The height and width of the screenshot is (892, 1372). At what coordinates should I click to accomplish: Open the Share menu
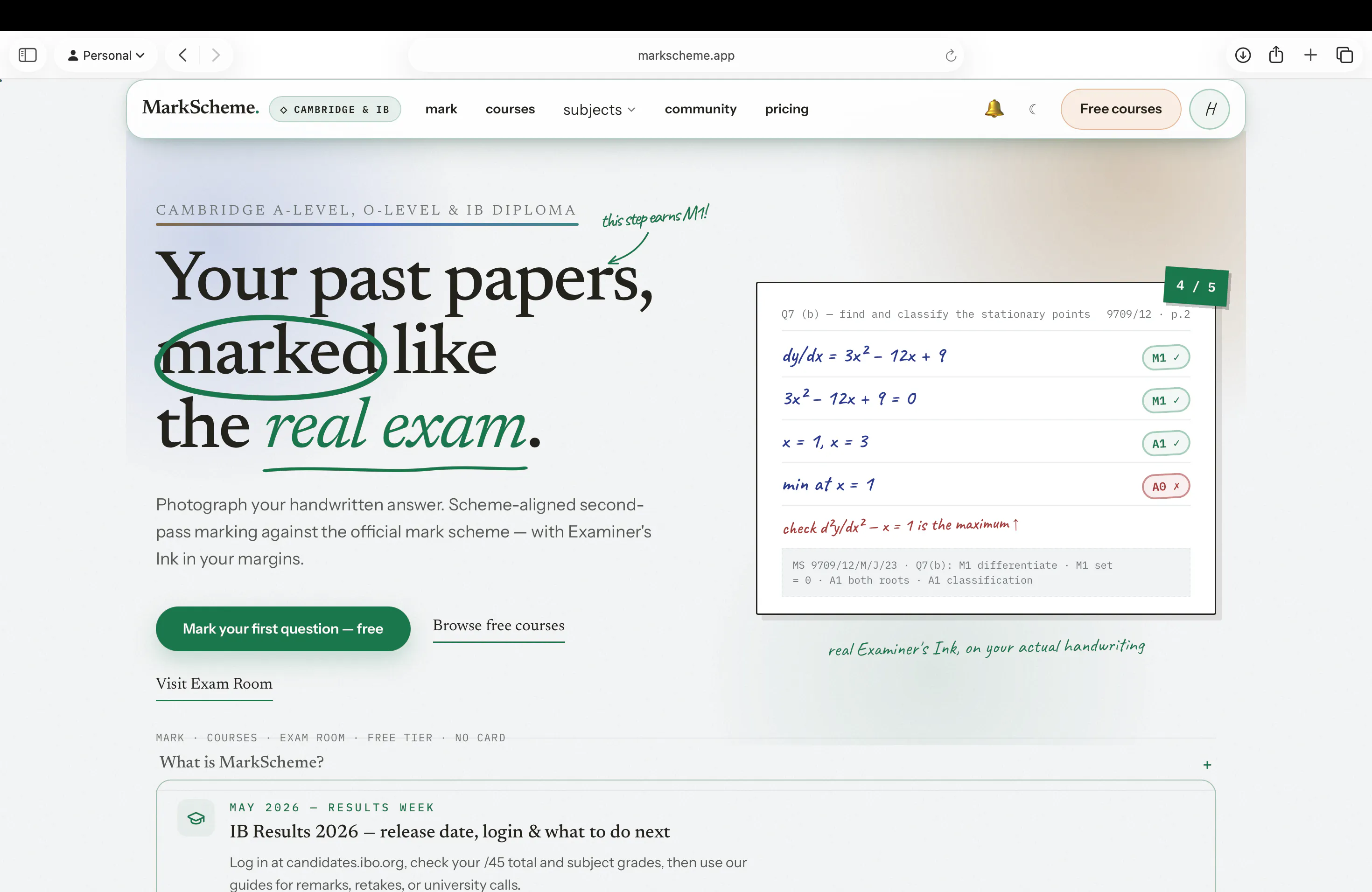pos(1276,56)
